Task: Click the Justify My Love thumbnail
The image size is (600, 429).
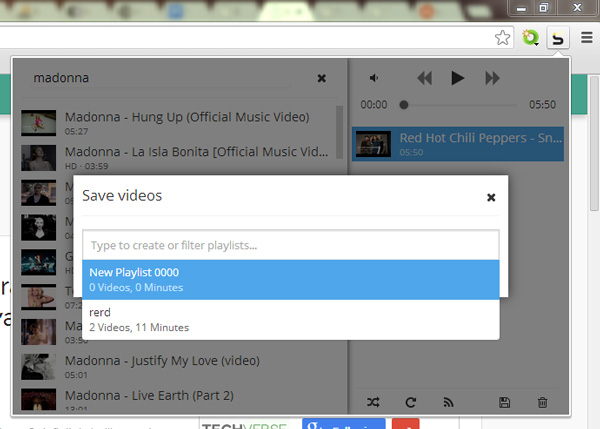Action: point(38,367)
